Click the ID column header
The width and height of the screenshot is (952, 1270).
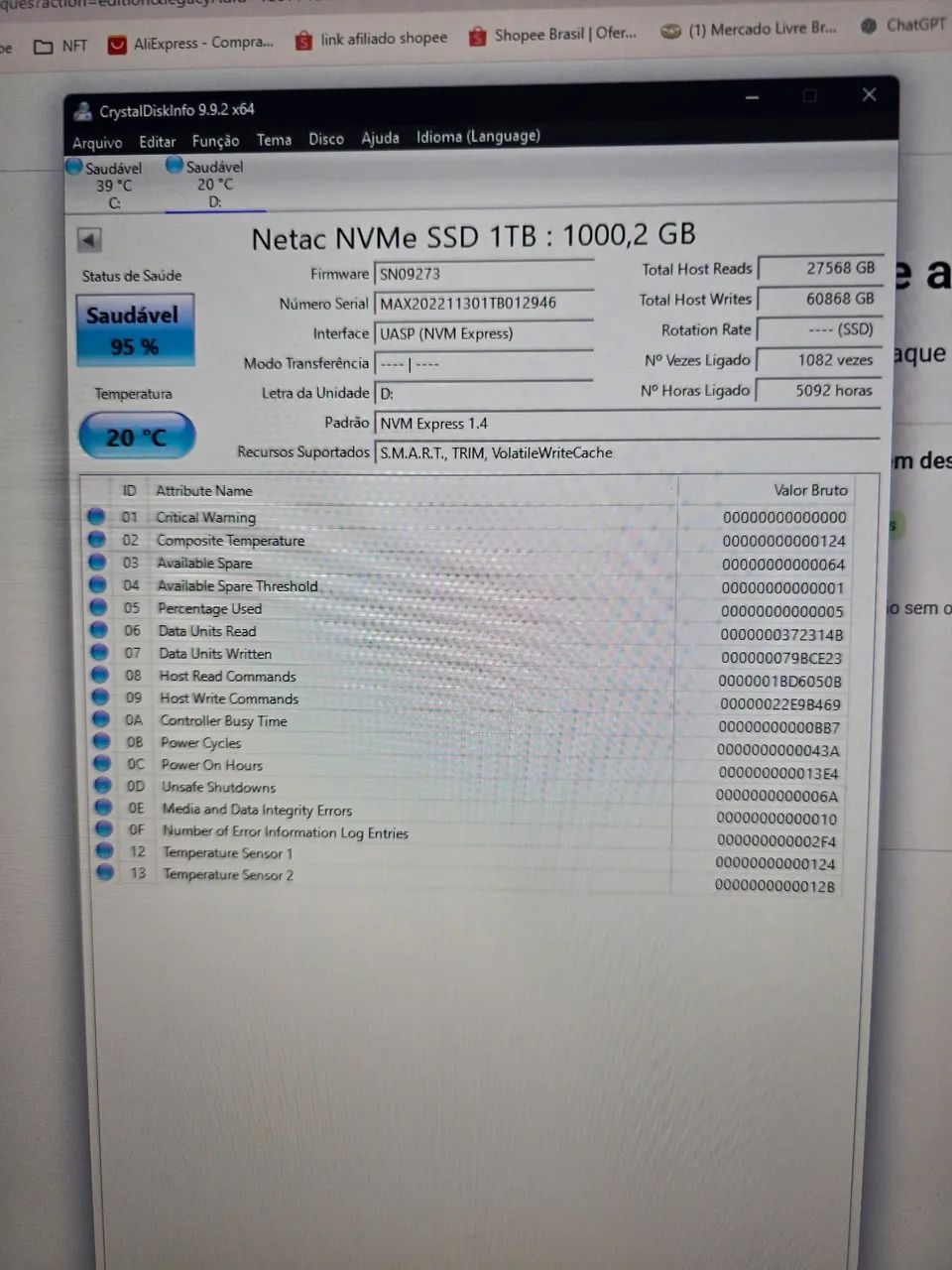[x=129, y=491]
